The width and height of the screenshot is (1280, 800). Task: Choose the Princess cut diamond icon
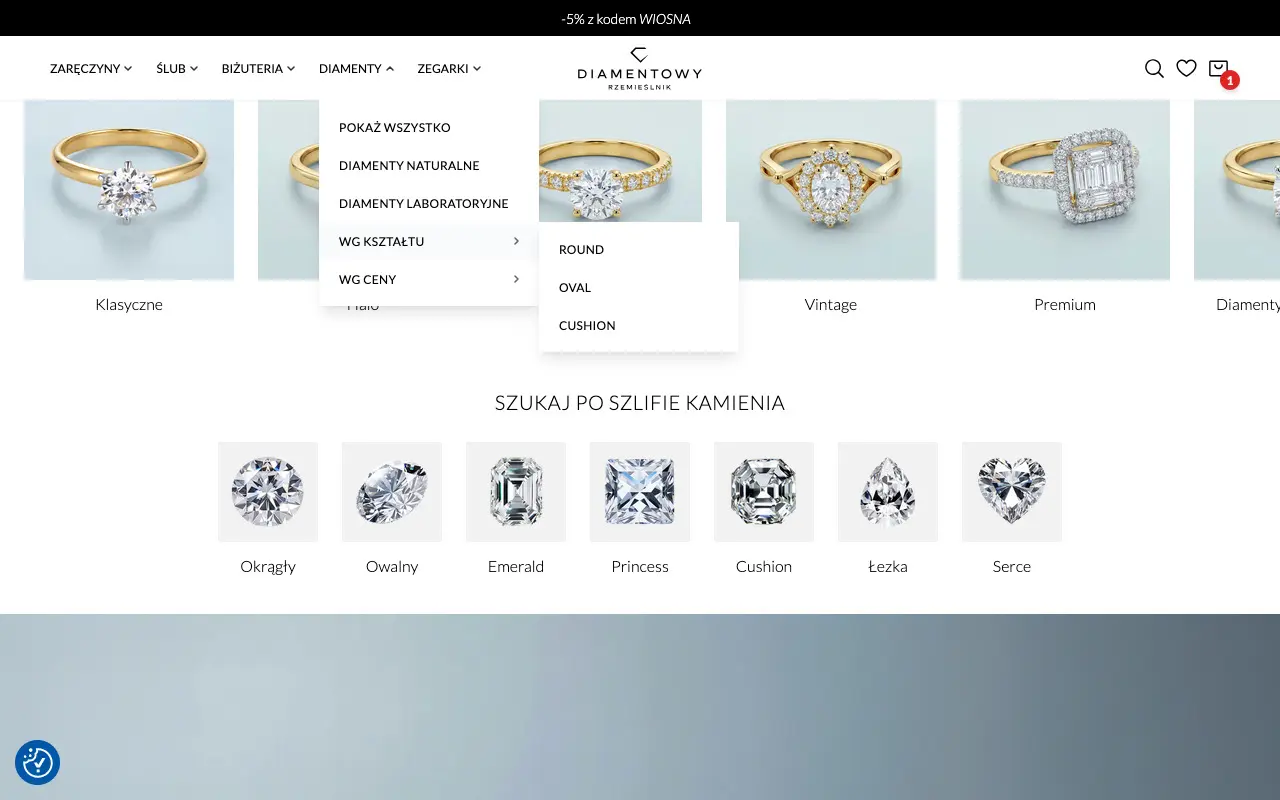click(640, 492)
